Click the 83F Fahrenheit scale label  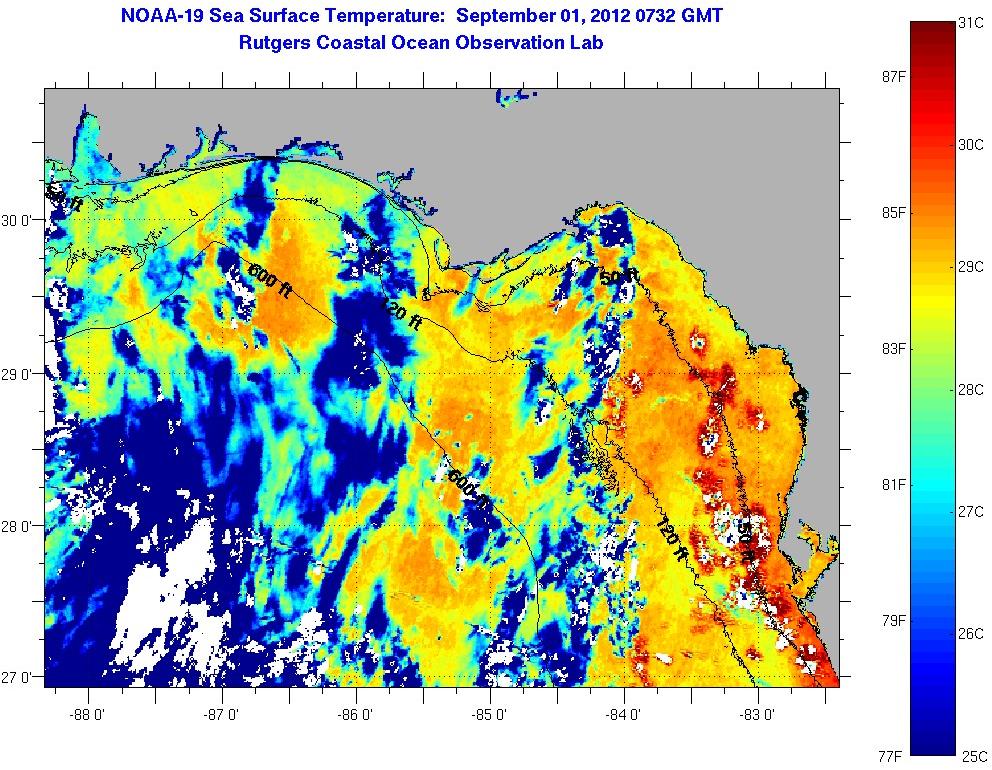click(x=893, y=348)
